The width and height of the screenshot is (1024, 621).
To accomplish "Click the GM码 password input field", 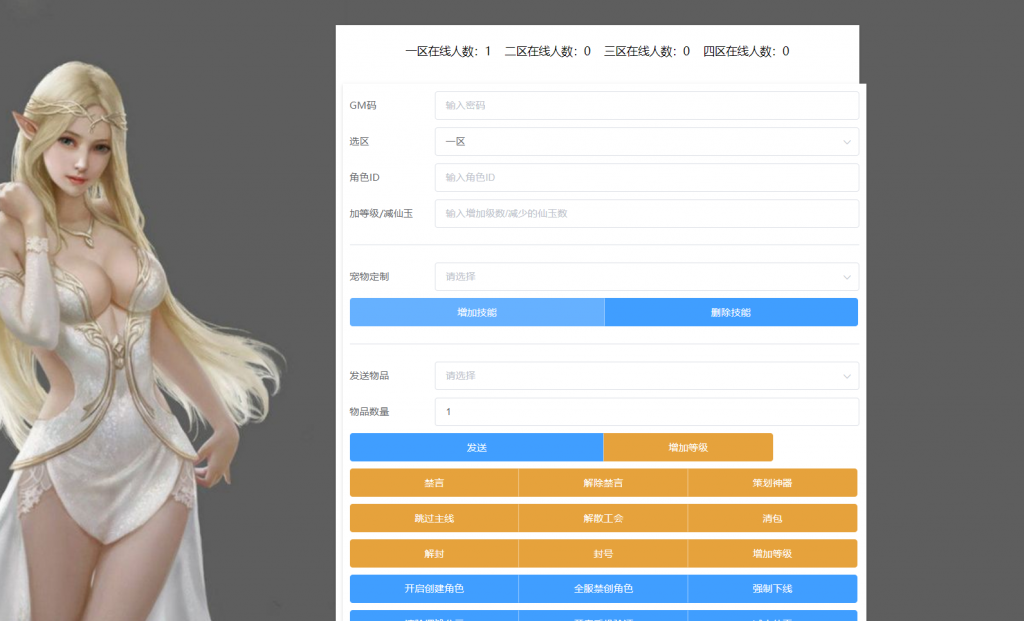I will click(646, 105).
